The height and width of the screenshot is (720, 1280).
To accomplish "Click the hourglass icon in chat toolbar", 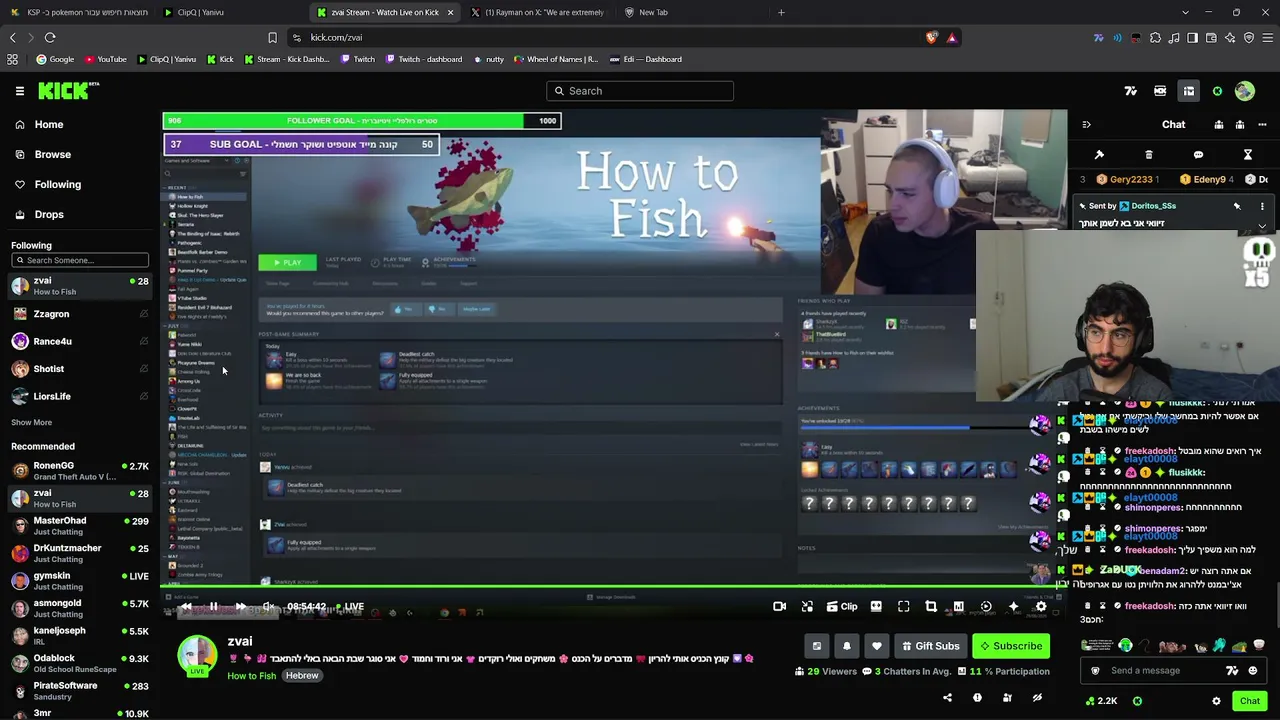I will [1248, 155].
